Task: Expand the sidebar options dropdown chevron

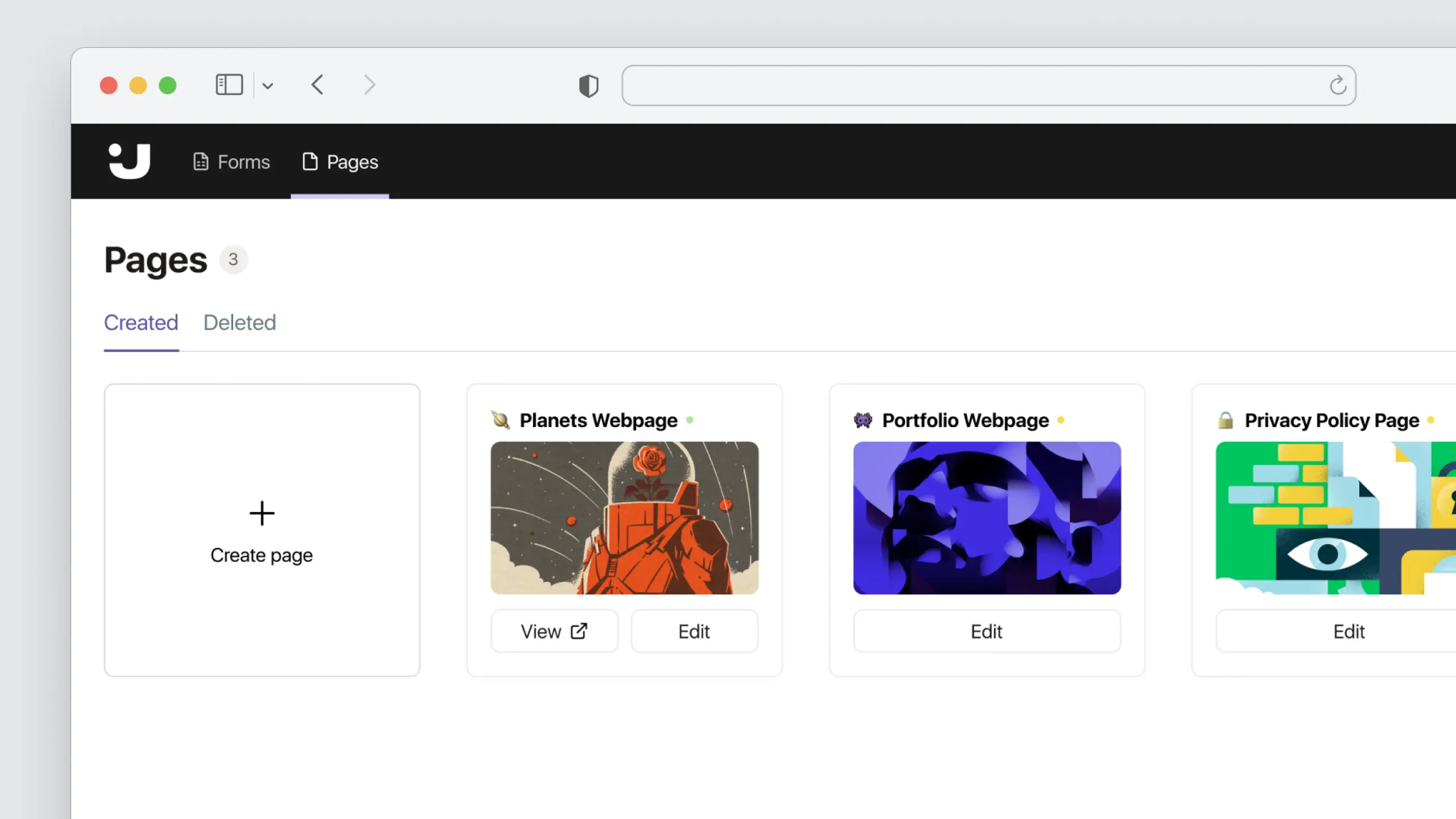Action: (x=268, y=86)
